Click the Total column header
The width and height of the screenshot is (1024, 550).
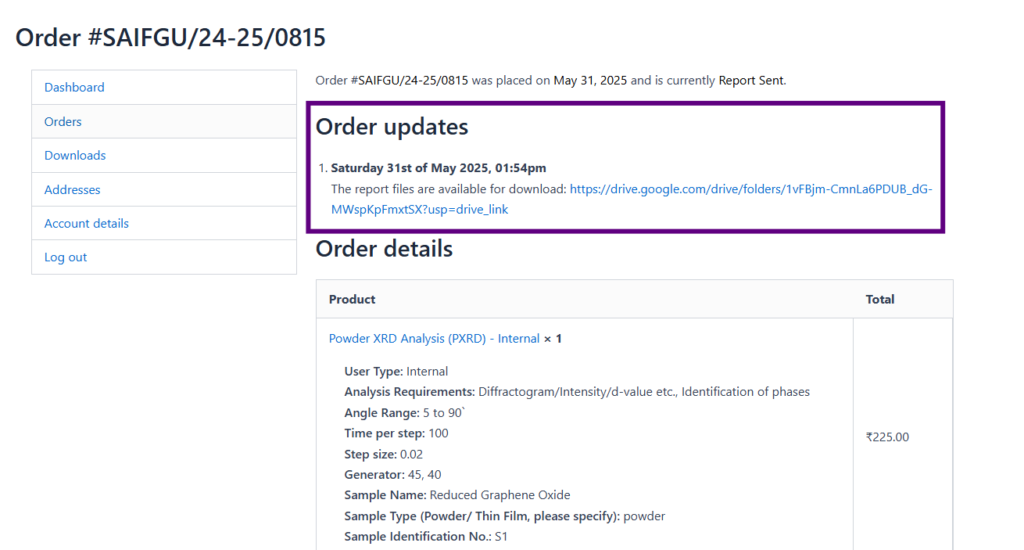click(x=880, y=299)
